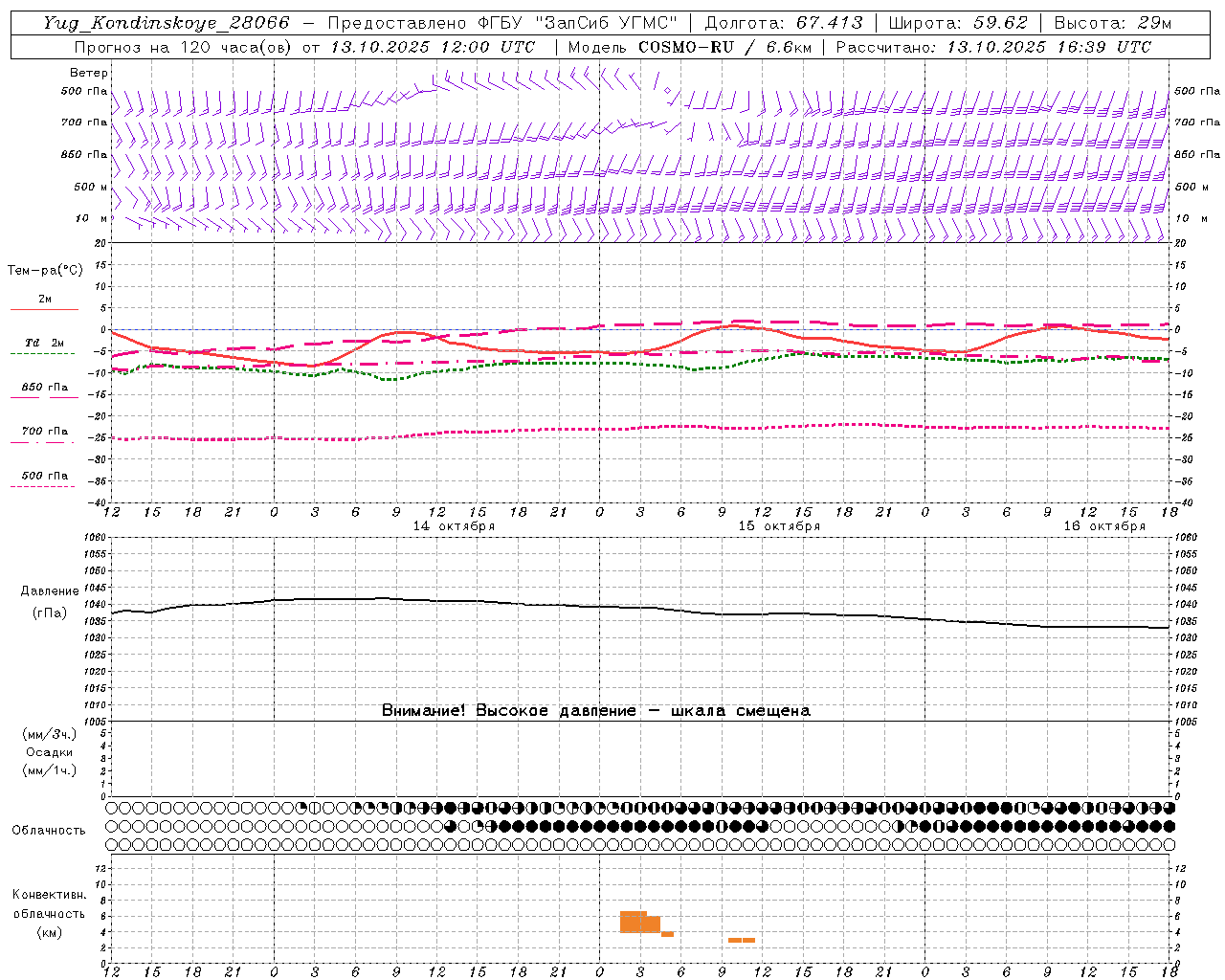The width and height of the screenshot is (1225, 980).
Task: Click the '(гПа)' unit under Давление
Action: point(50,613)
